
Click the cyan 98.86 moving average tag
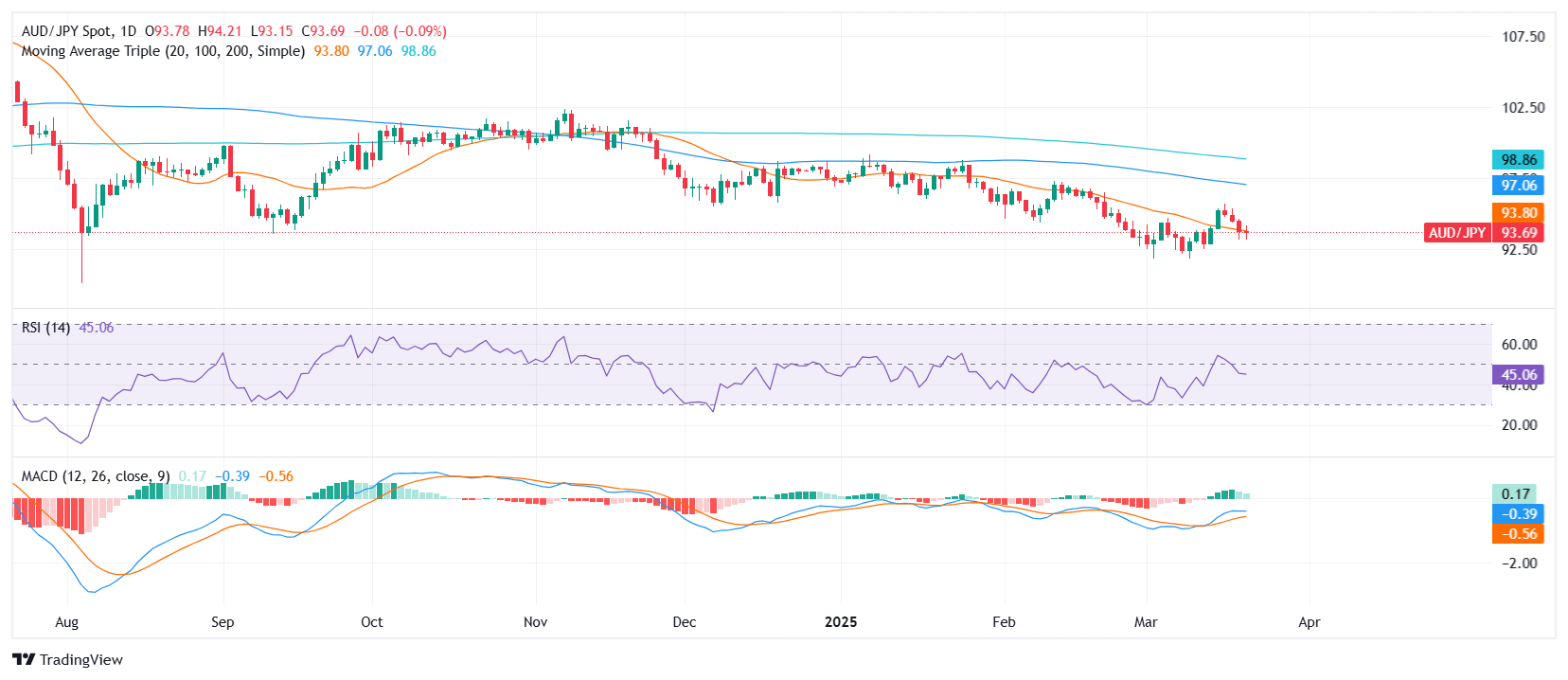(1518, 160)
